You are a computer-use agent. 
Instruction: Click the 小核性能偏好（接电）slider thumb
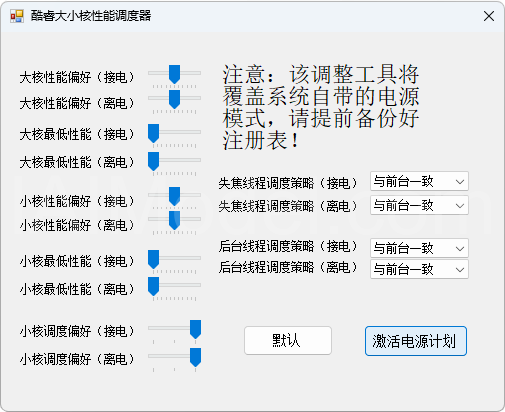click(174, 196)
